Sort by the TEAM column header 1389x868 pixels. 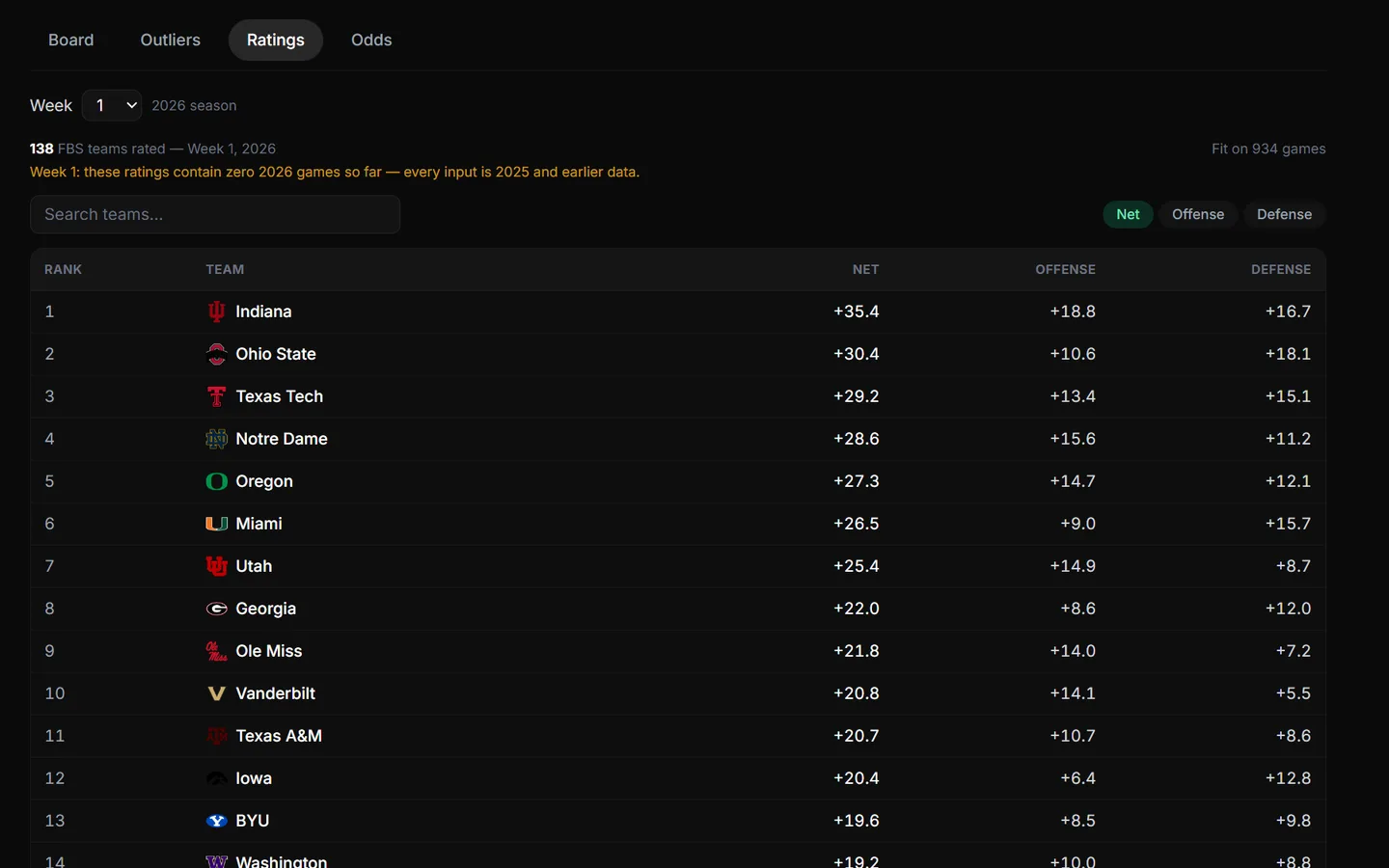pyautogui.click(x=225, y=269)
